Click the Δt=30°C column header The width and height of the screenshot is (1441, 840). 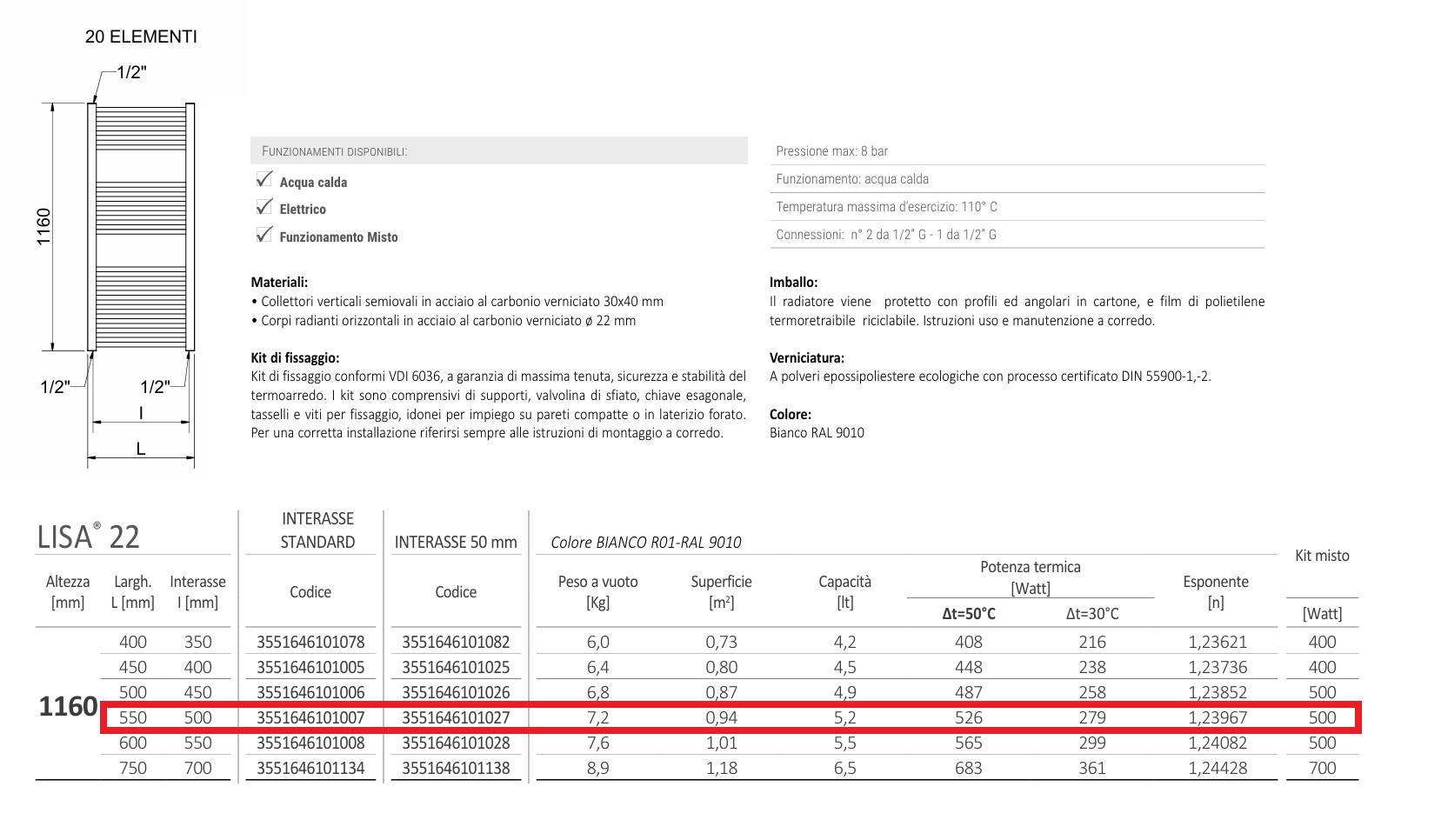[x=1092, y=614]
